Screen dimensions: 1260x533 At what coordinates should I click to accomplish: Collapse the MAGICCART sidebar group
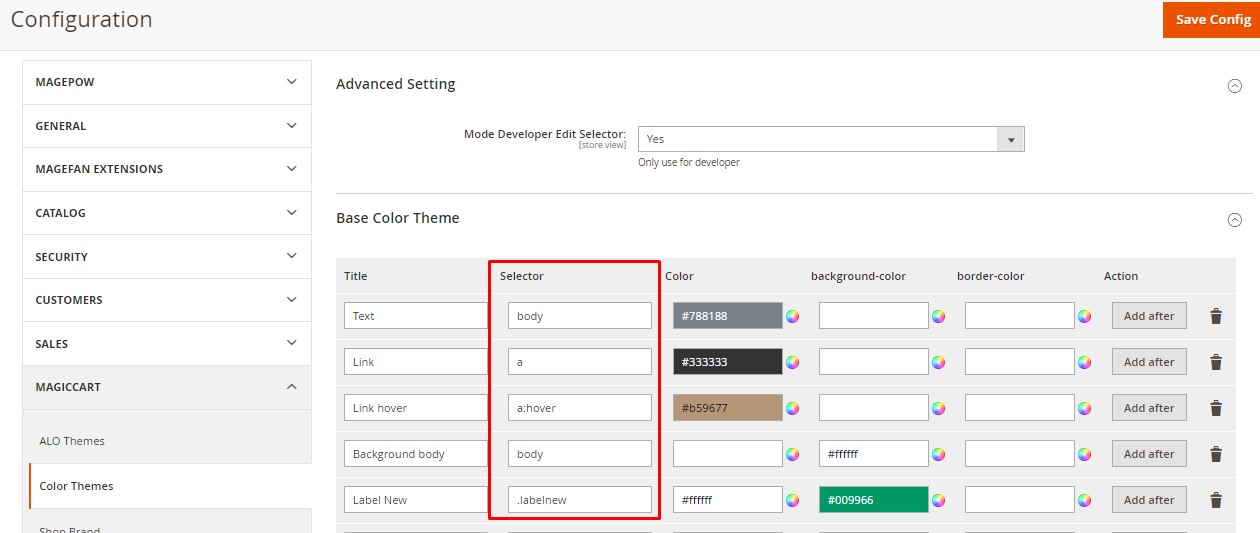pos(166,387)
